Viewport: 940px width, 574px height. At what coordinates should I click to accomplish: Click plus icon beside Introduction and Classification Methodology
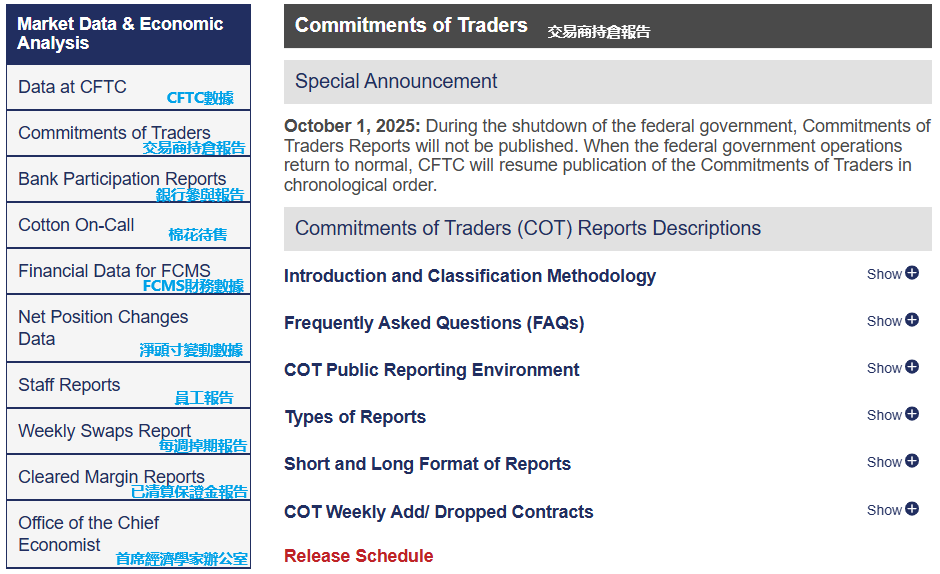[912, 273]
